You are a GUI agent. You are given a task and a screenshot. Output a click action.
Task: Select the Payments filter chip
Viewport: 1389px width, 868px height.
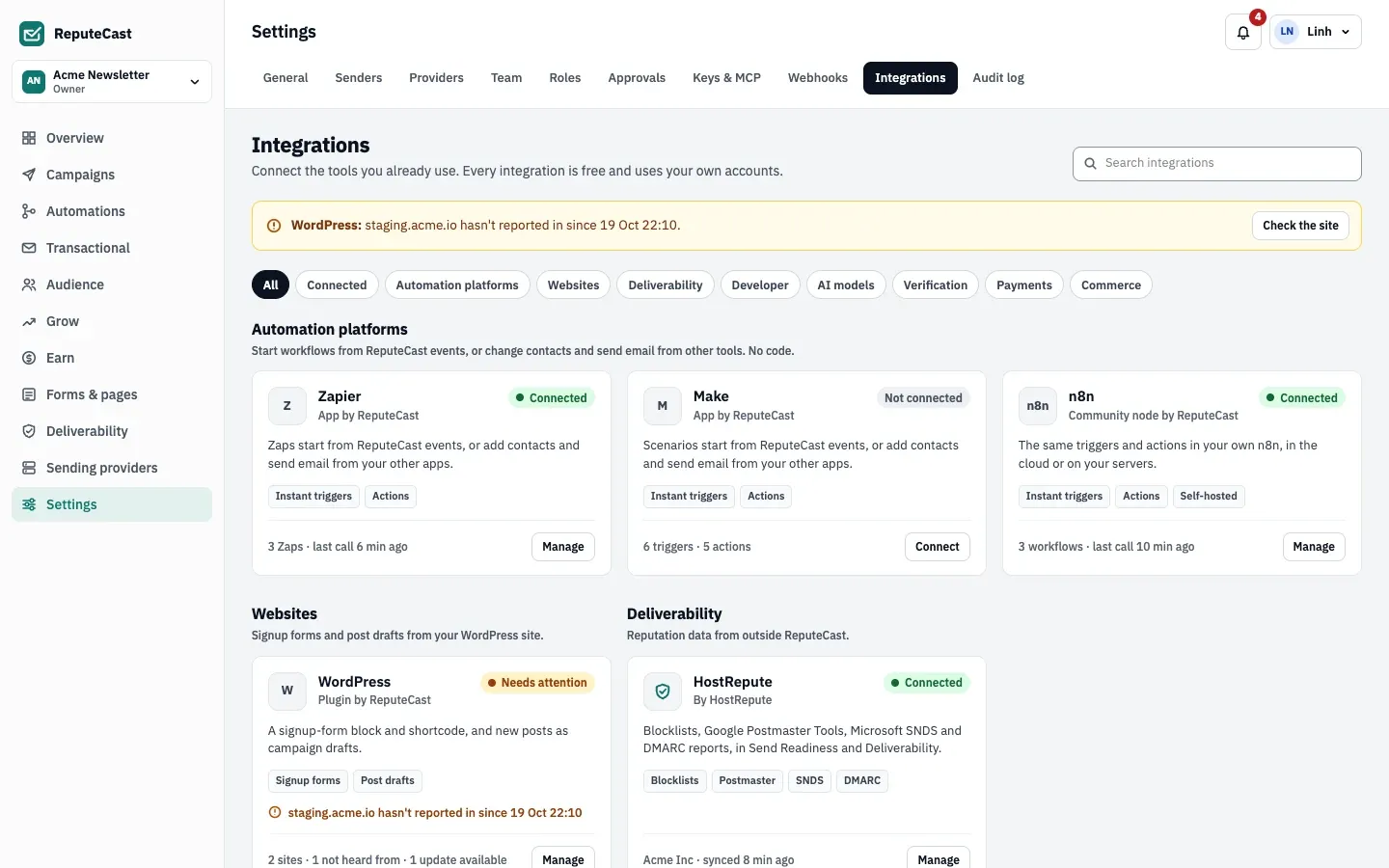tap(1024, 285)
